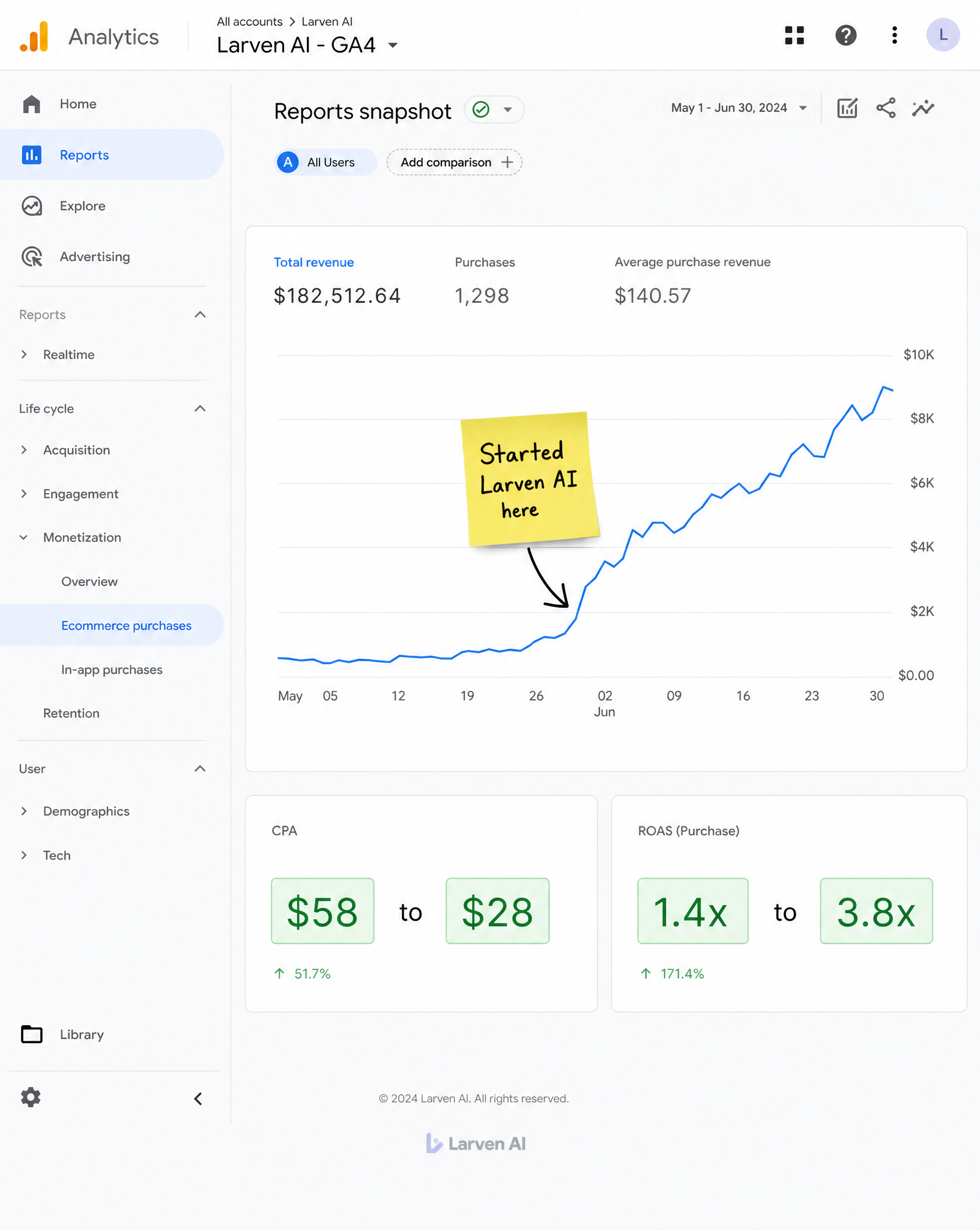Image resolution: width=980 pixels, height=1230 pixels.
Task: Click the Library folder icon
Action: coord(32,1034)
